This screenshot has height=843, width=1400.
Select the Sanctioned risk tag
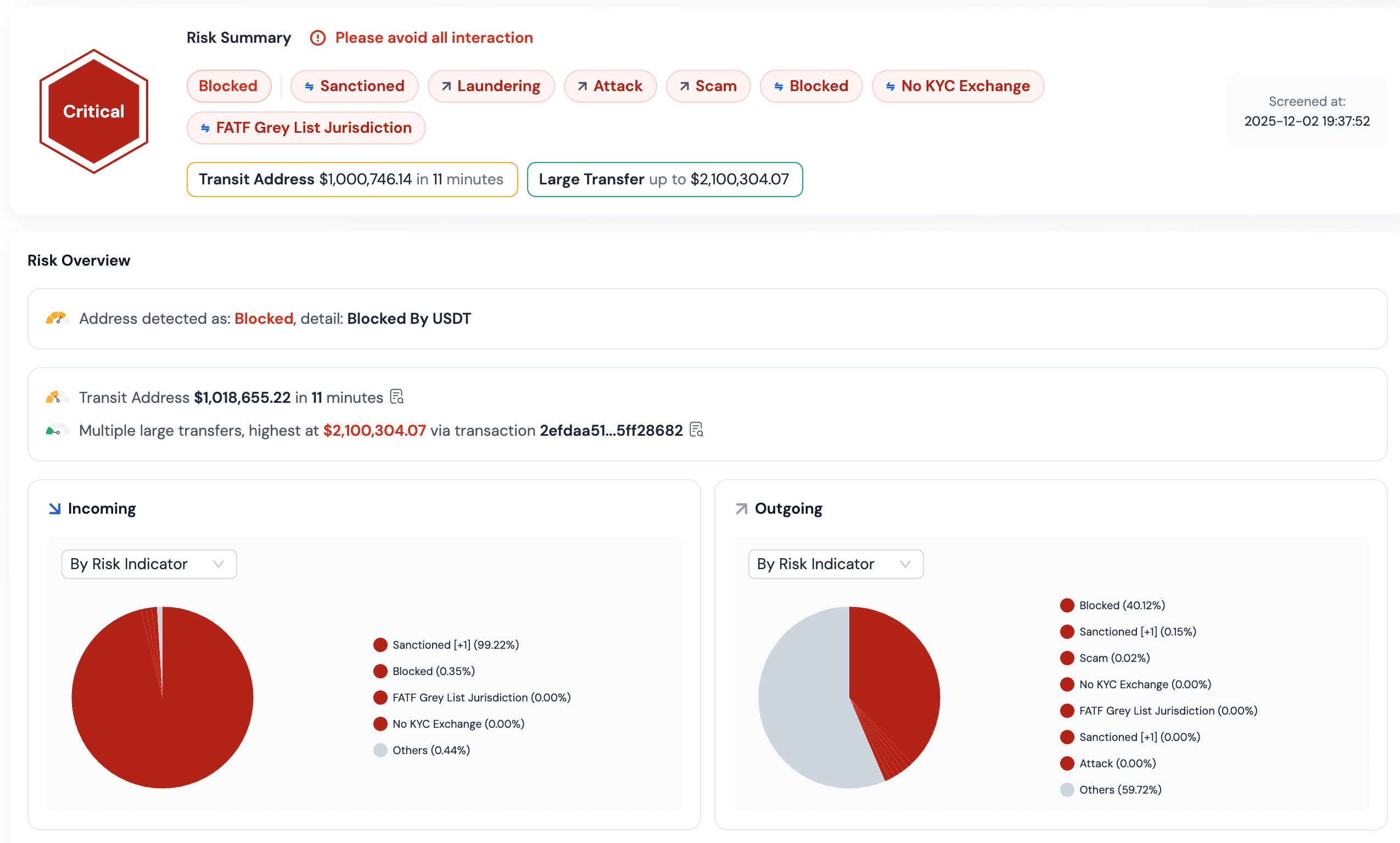pos(355,86)
